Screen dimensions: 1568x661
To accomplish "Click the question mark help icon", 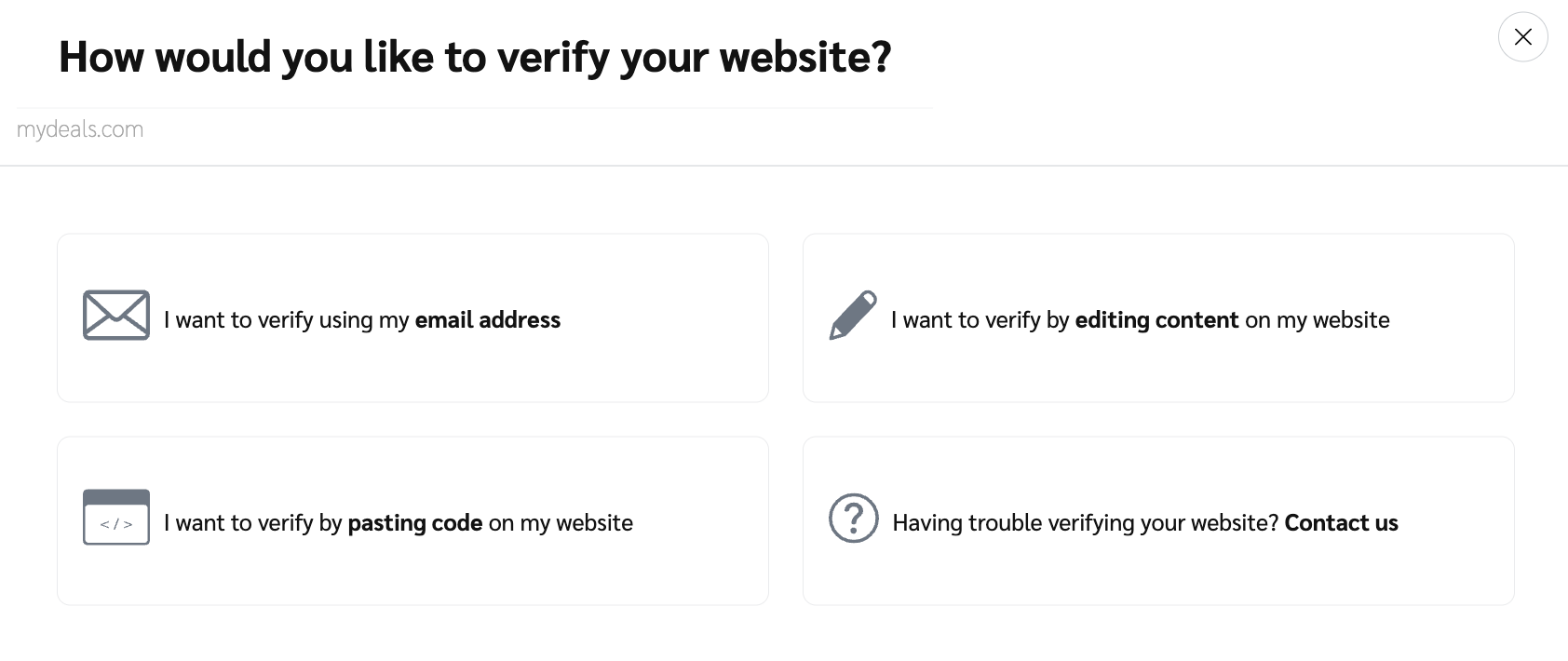I will (x=853, y=518).
